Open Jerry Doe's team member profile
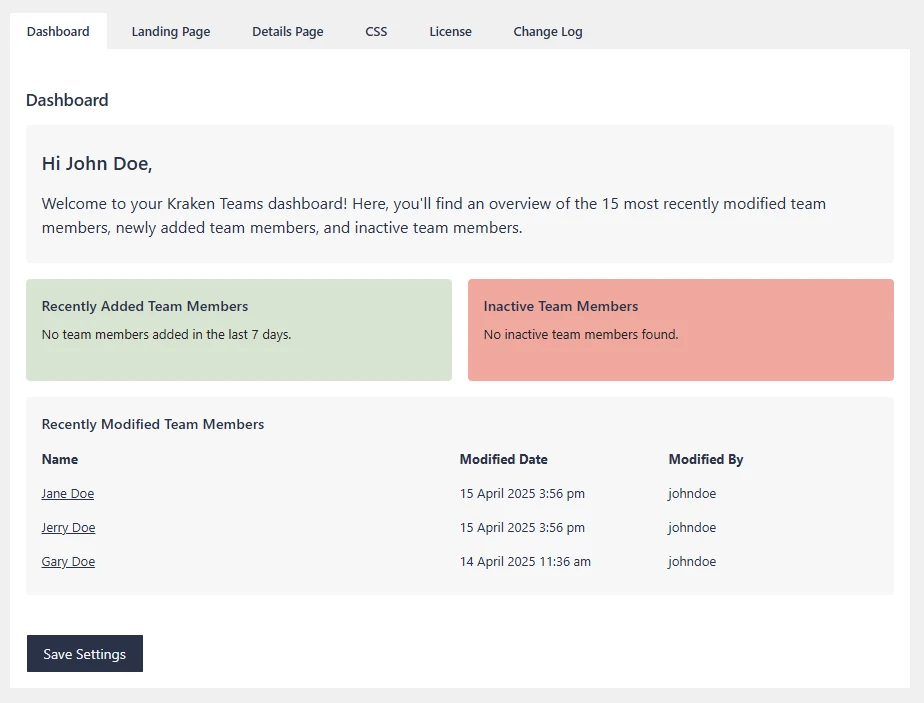This screenshot has height=703, width=924. pos(68,527)
